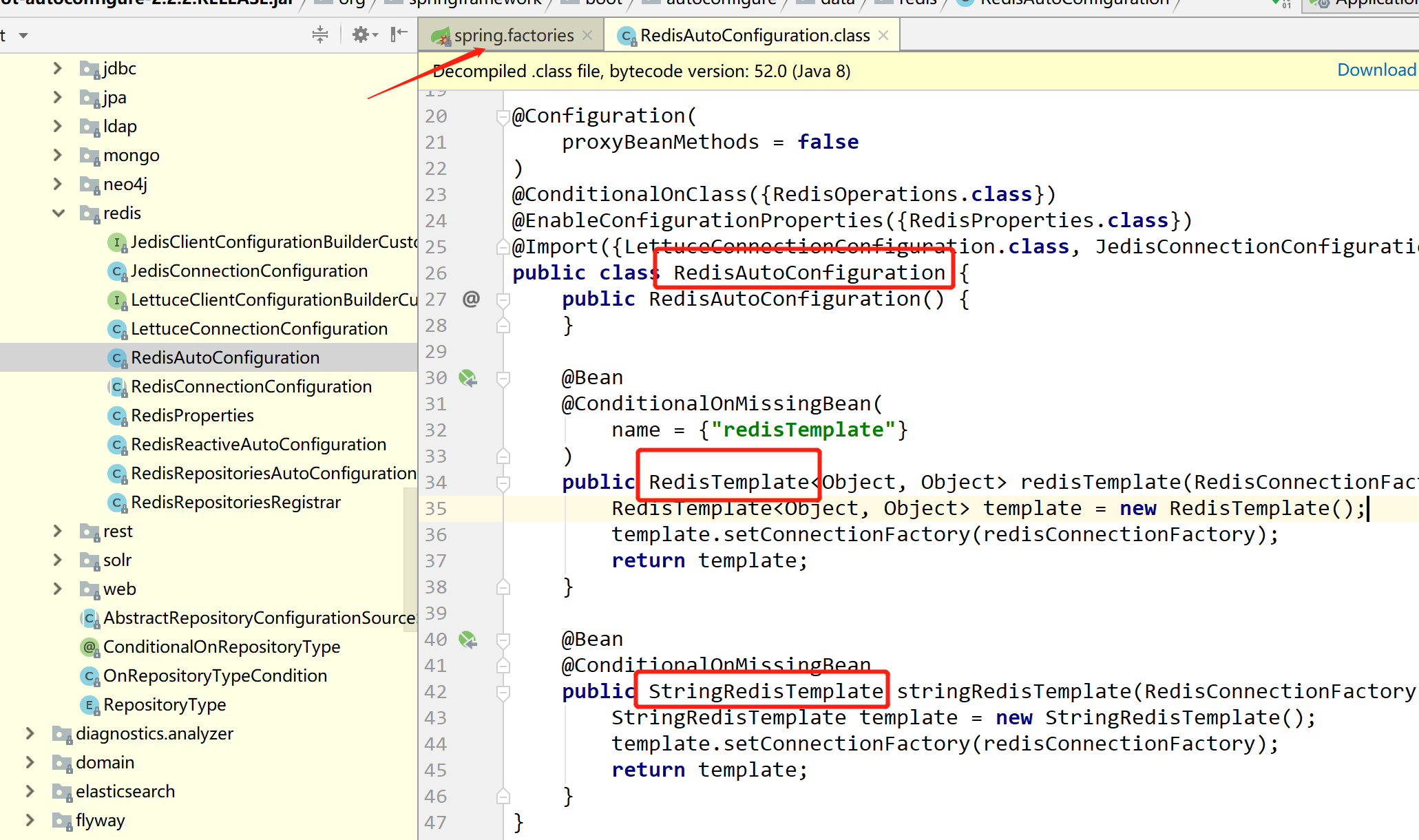This screenshot has height=840, width=1419.
Task: Click the redis folder icon
Action: 90,213
